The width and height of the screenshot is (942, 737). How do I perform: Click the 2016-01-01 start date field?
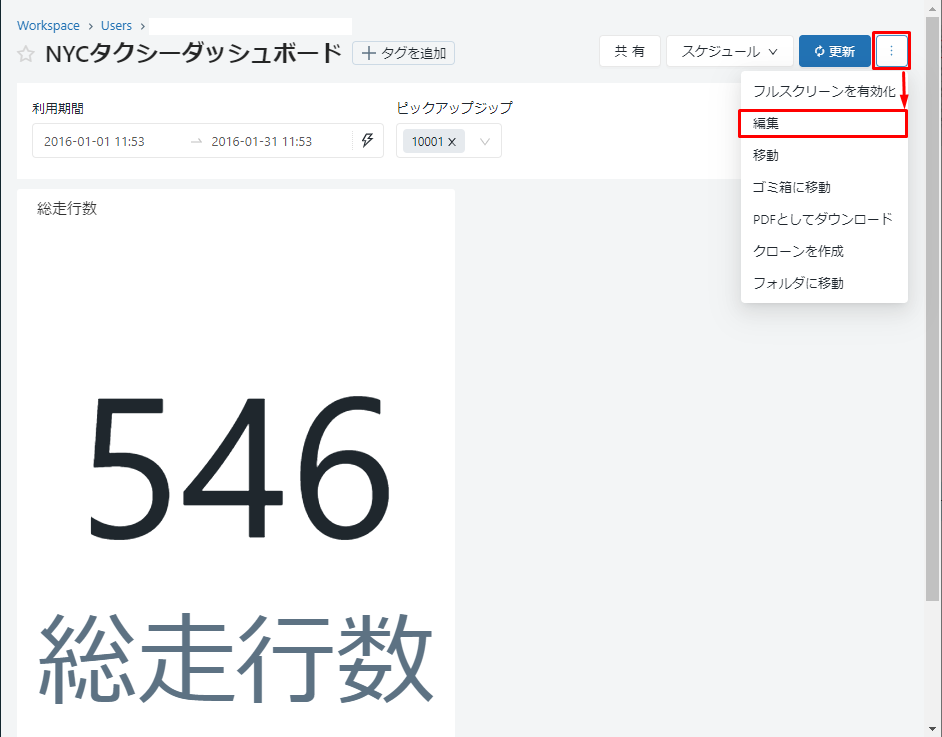point(95,142)
